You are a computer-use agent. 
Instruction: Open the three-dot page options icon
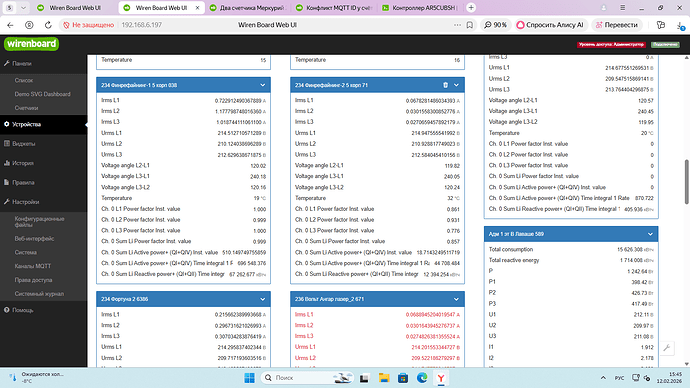click(457, 25)
